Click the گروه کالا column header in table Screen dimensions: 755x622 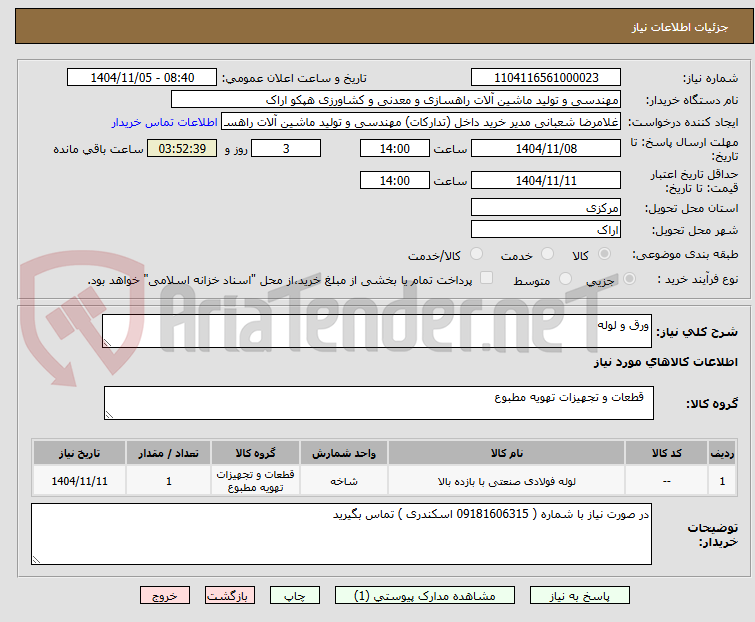pos(255,453)
